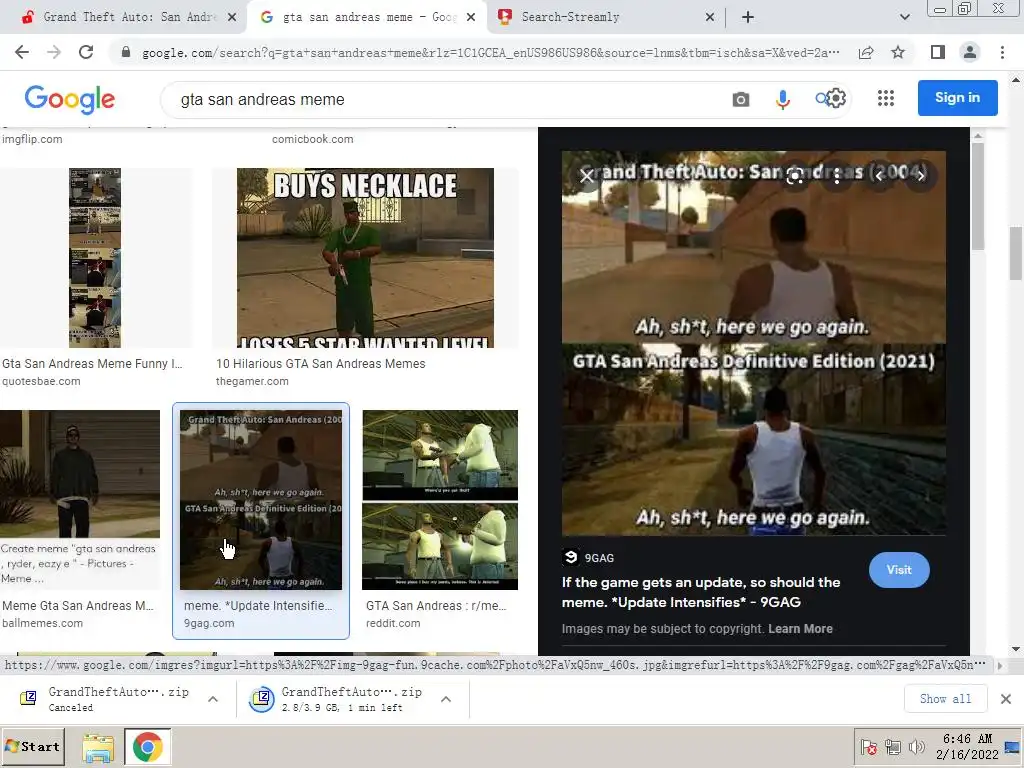This screenshot has height=768, width=1024.
Task: Focus the browser address bar URL
Action: coord(490,52)
